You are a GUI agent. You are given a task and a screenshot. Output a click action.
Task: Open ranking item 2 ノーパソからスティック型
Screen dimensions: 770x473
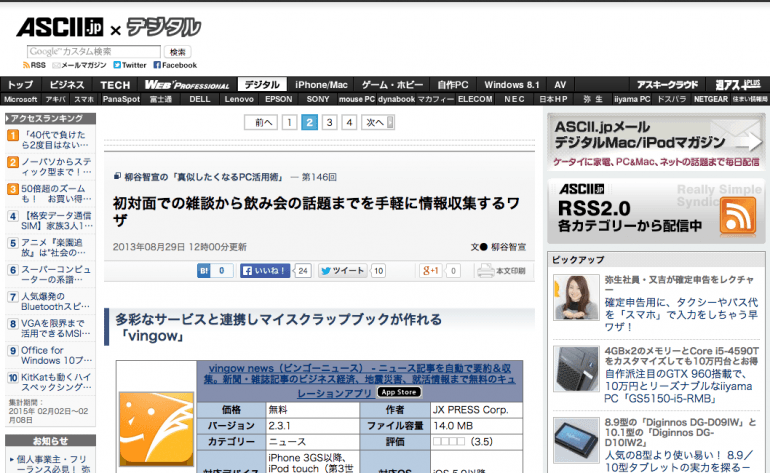tap(56, 167)
